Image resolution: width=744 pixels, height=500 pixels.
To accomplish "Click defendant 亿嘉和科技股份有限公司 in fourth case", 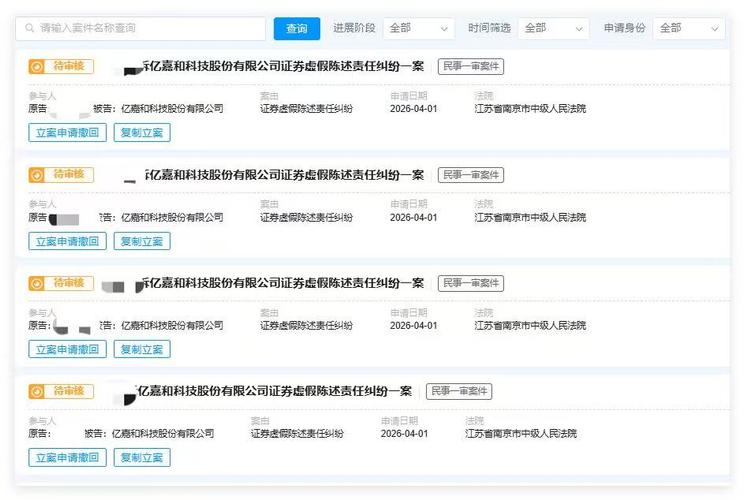I will [163, 434].
